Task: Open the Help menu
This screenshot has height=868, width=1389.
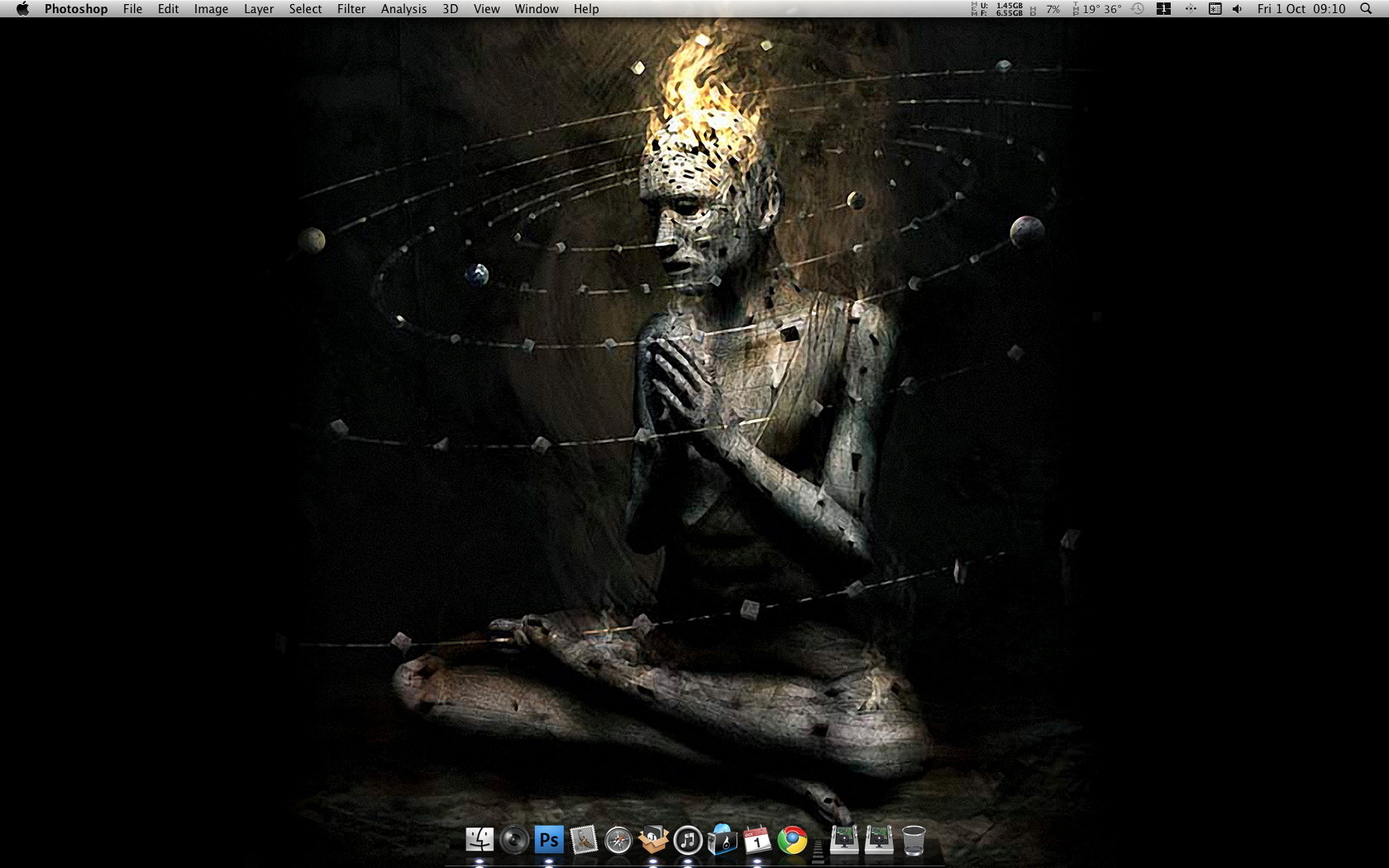Action: point(586,9)
